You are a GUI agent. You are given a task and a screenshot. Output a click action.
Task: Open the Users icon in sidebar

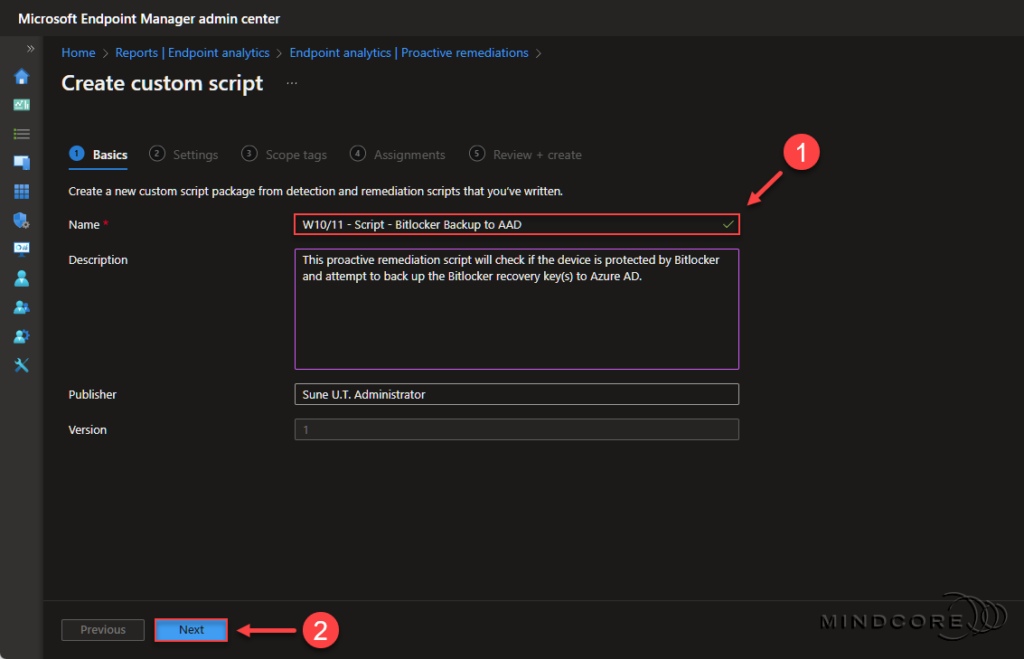pos(20,278)
